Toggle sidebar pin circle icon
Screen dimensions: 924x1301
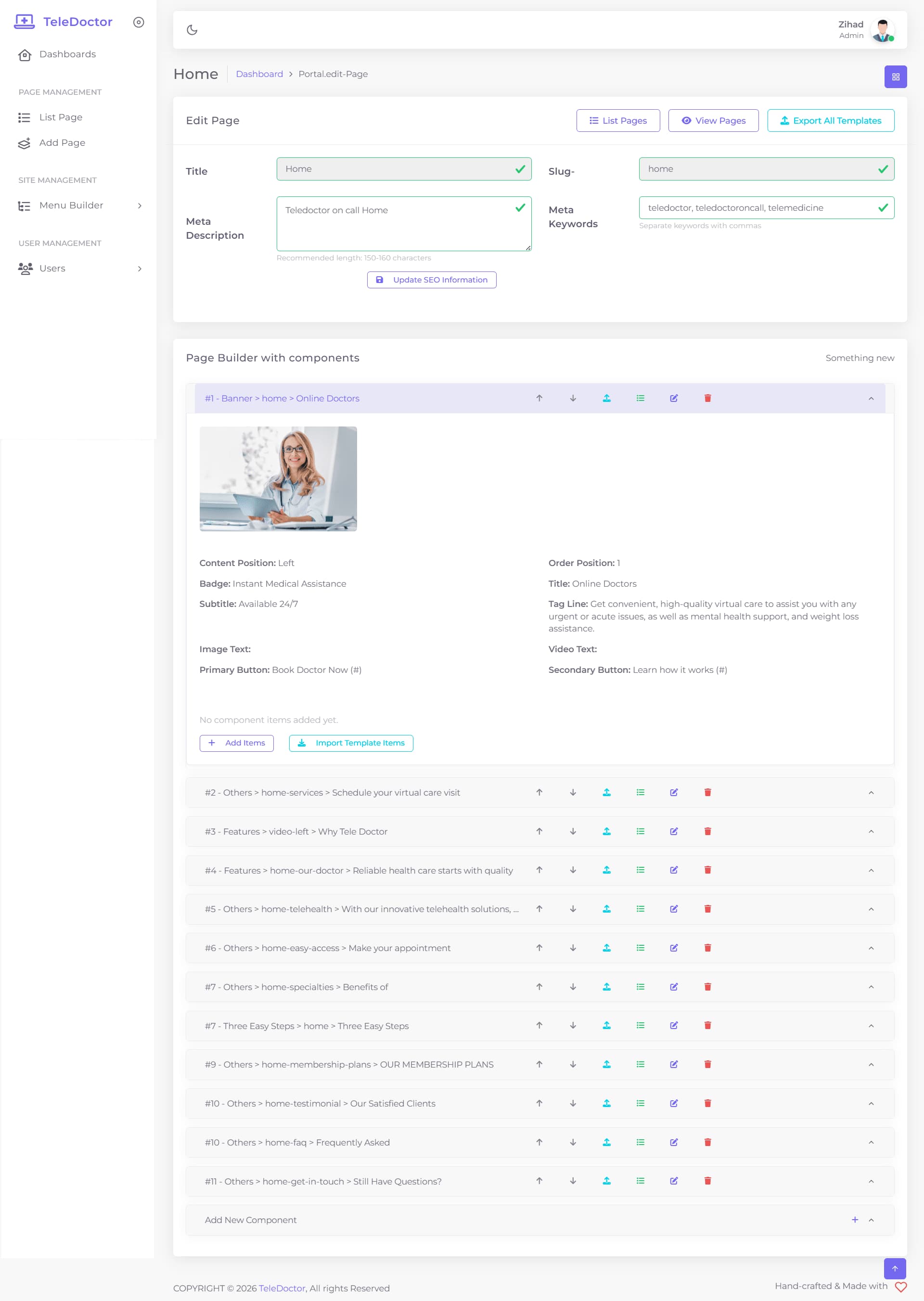click(x=139, y=22)
